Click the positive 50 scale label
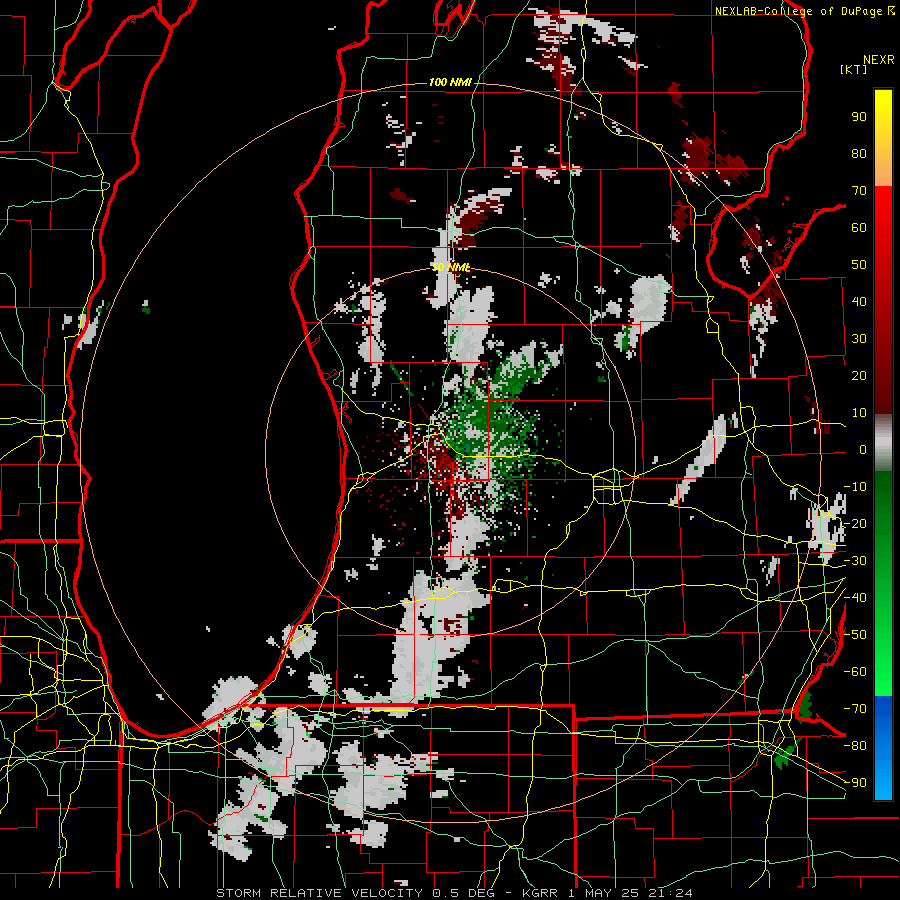900x900 pixels. (859, 265)
